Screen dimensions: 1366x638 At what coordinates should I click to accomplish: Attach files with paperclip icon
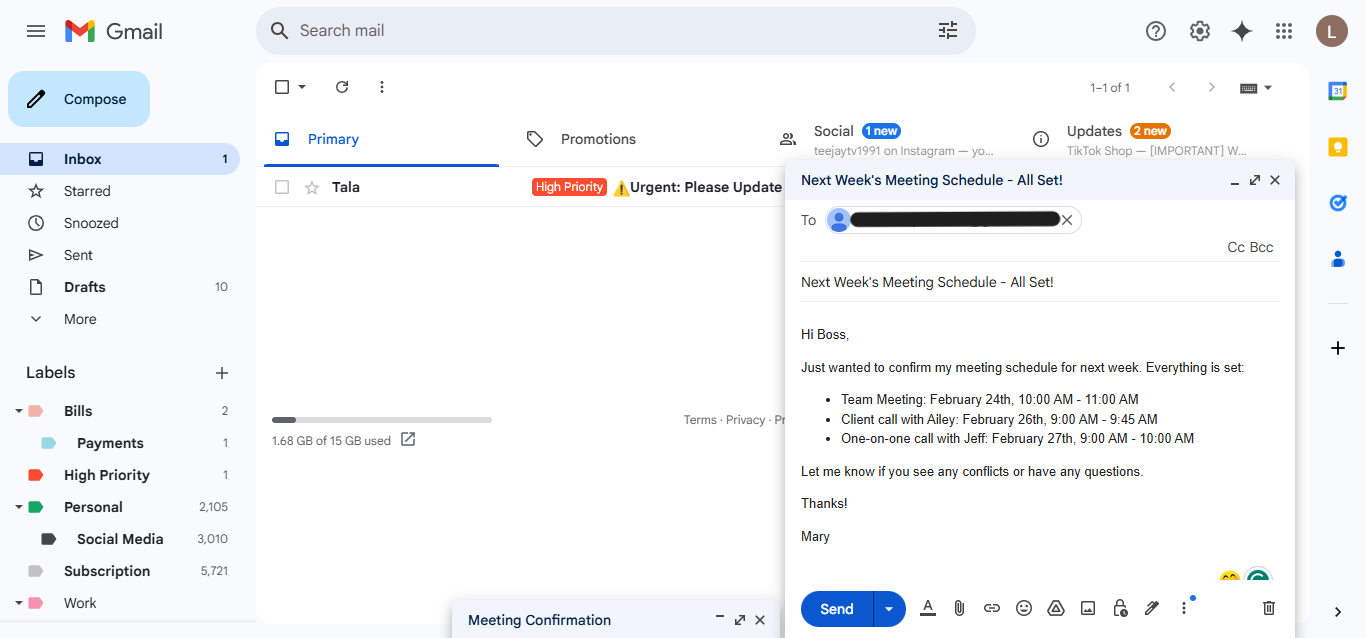tap(960, 608)
